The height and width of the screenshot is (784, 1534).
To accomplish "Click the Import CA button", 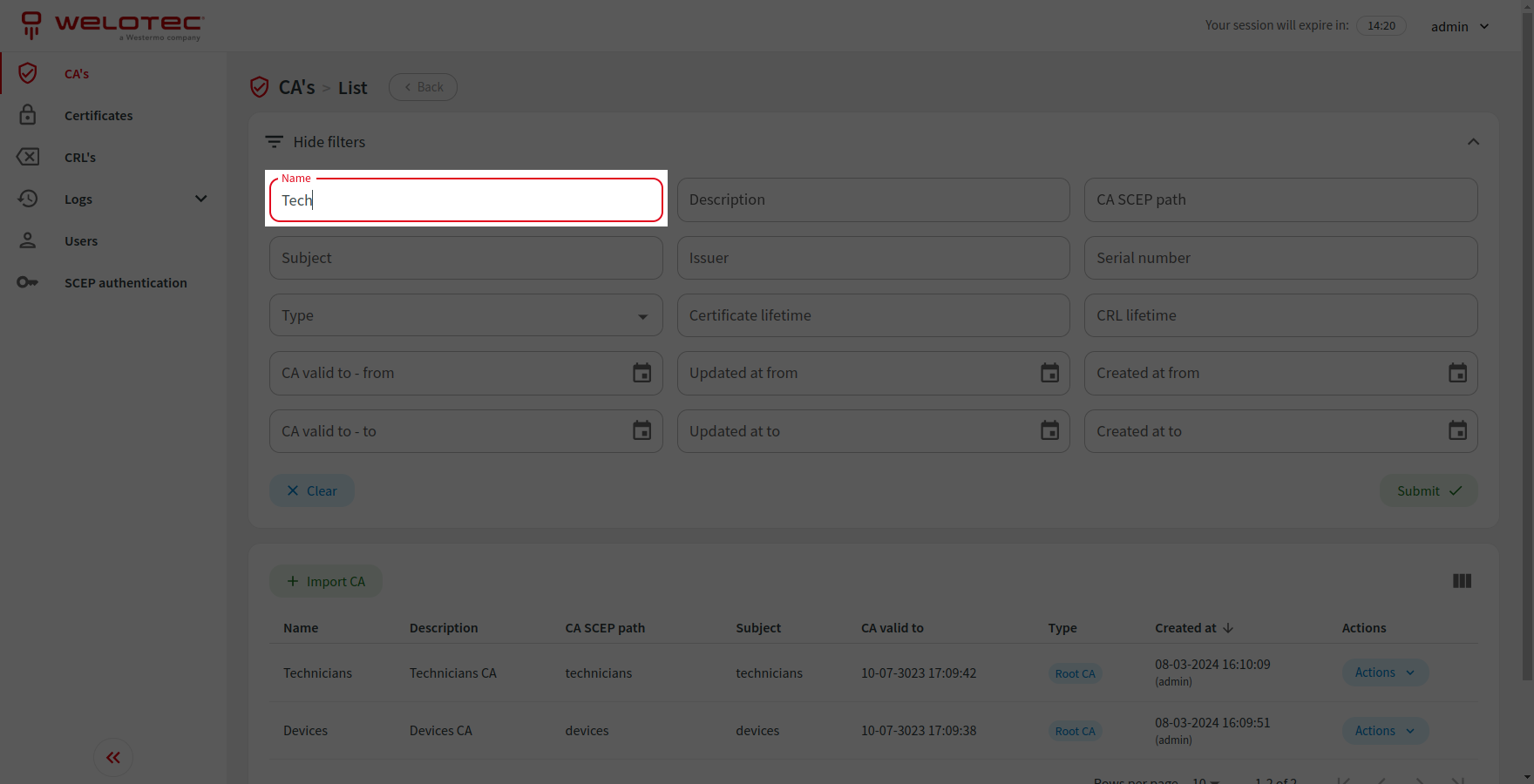I will pyautogui.click(x=325, y=581).
